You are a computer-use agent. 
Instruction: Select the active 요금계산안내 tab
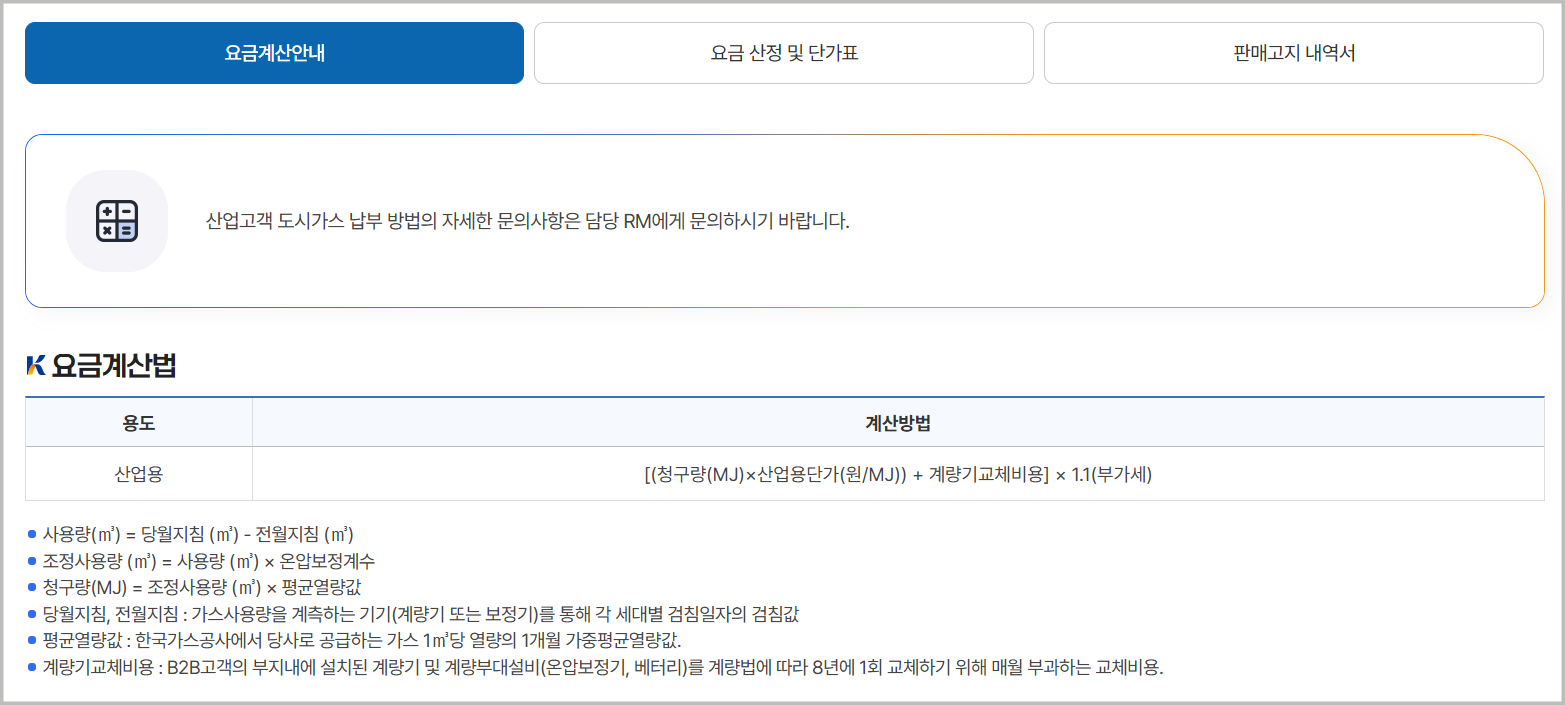274,53
